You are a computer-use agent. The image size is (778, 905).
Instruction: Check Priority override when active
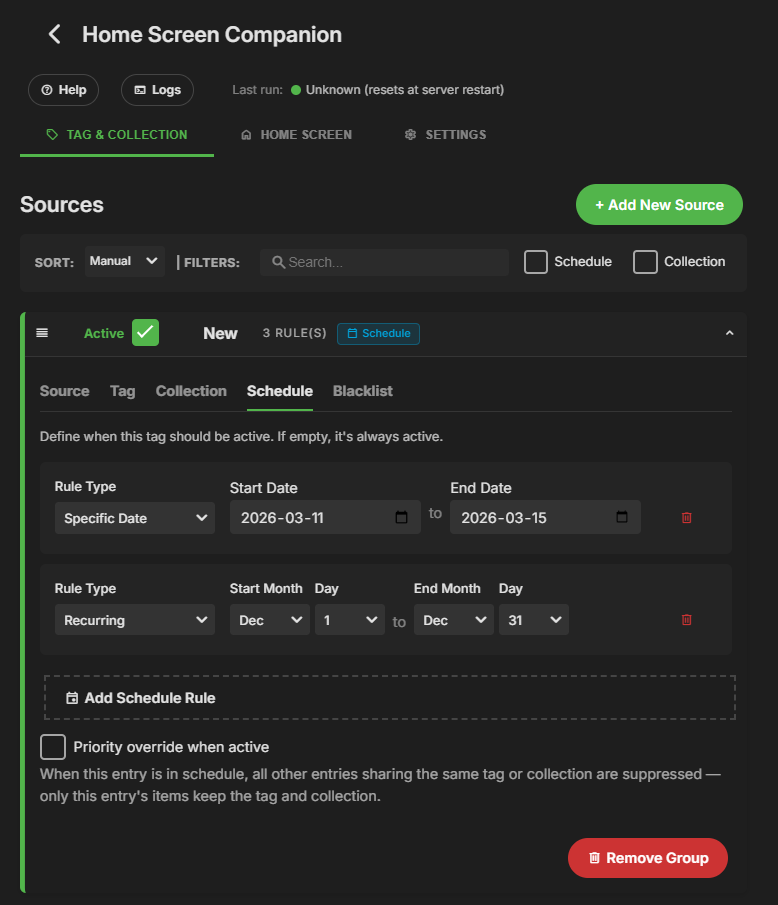[x=53, y=747]
